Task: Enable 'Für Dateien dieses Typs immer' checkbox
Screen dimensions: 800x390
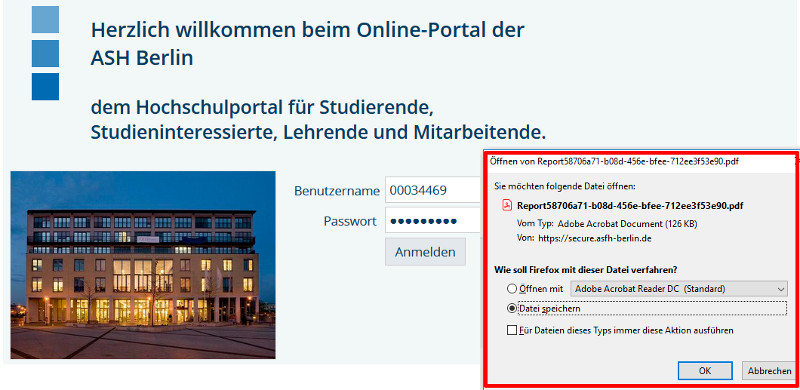Action: pyautogui.click(x=512, y=330)
